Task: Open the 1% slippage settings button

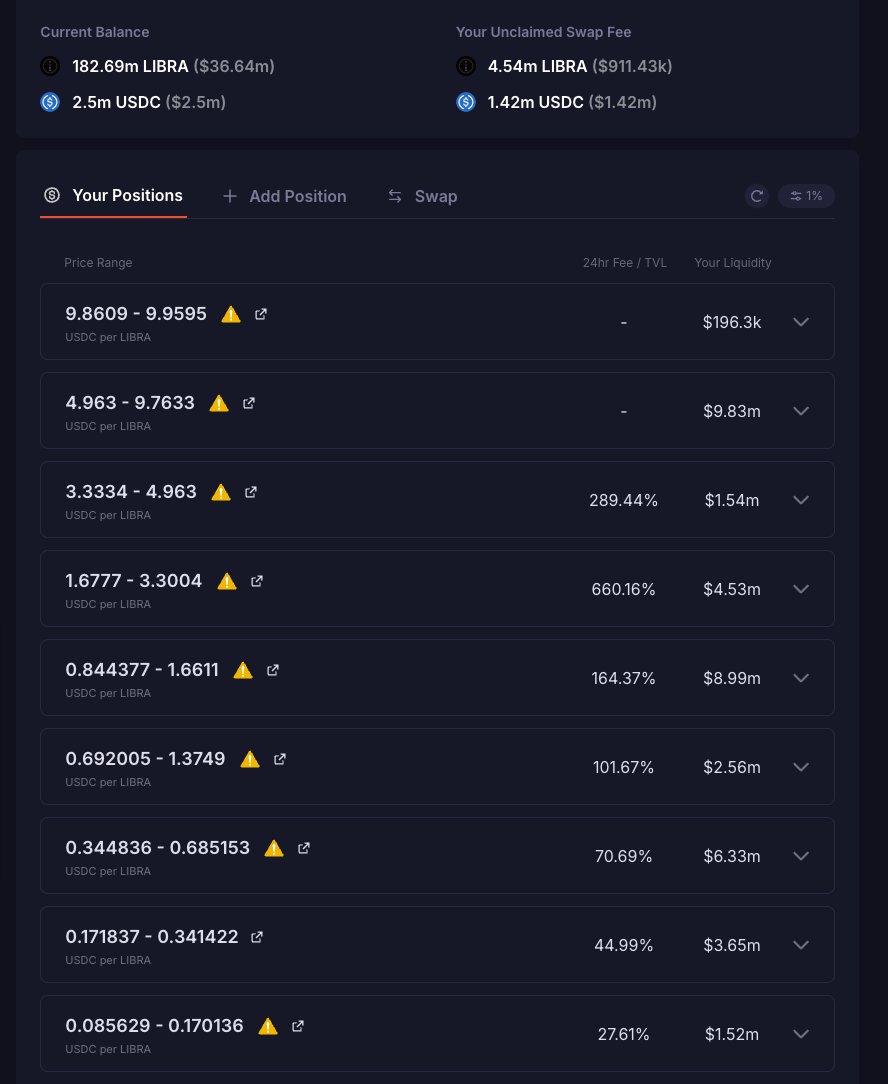Action: (x=806, y=196)
